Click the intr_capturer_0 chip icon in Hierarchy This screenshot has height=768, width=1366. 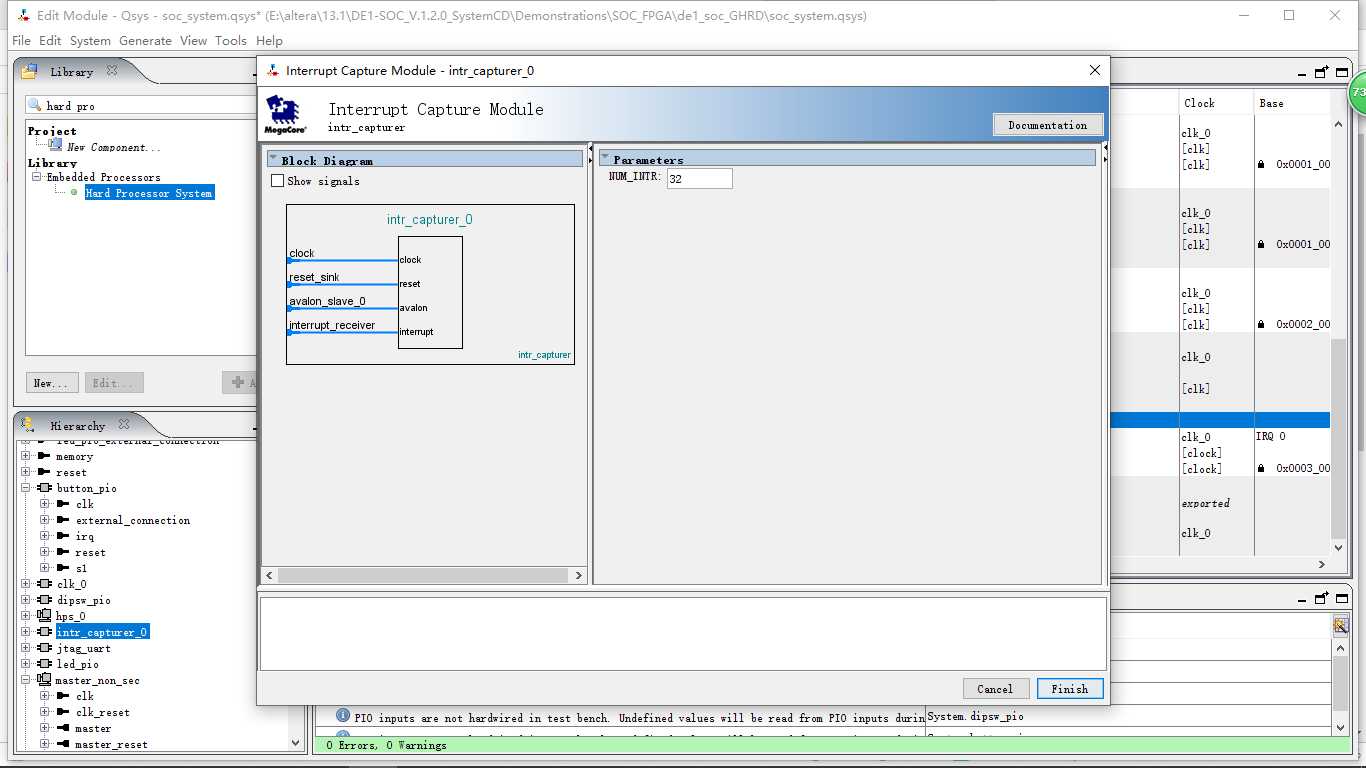tap(45, 632)
